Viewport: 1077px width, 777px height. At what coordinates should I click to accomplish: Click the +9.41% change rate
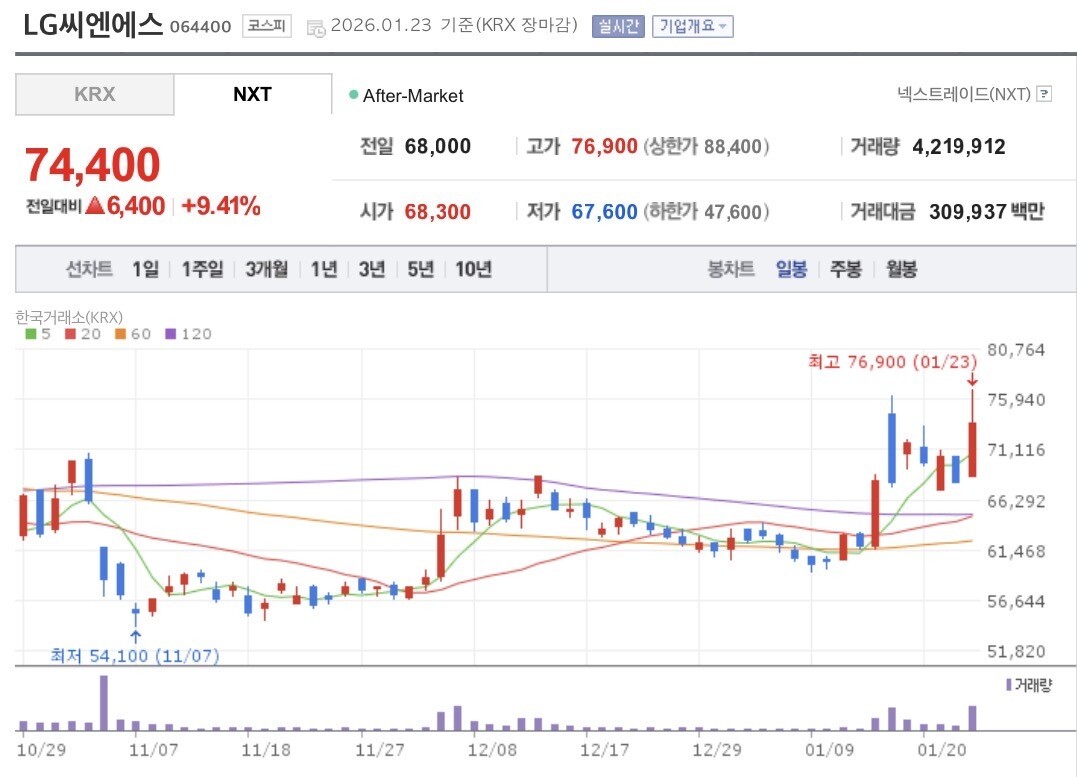pyautogui.click(x=220, y=205)
